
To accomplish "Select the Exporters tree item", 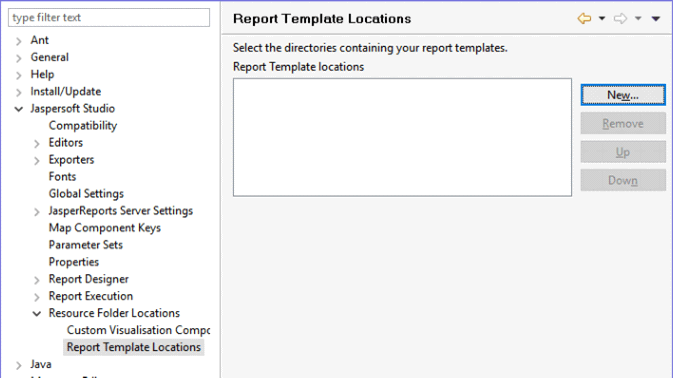I will pos(71,160).
